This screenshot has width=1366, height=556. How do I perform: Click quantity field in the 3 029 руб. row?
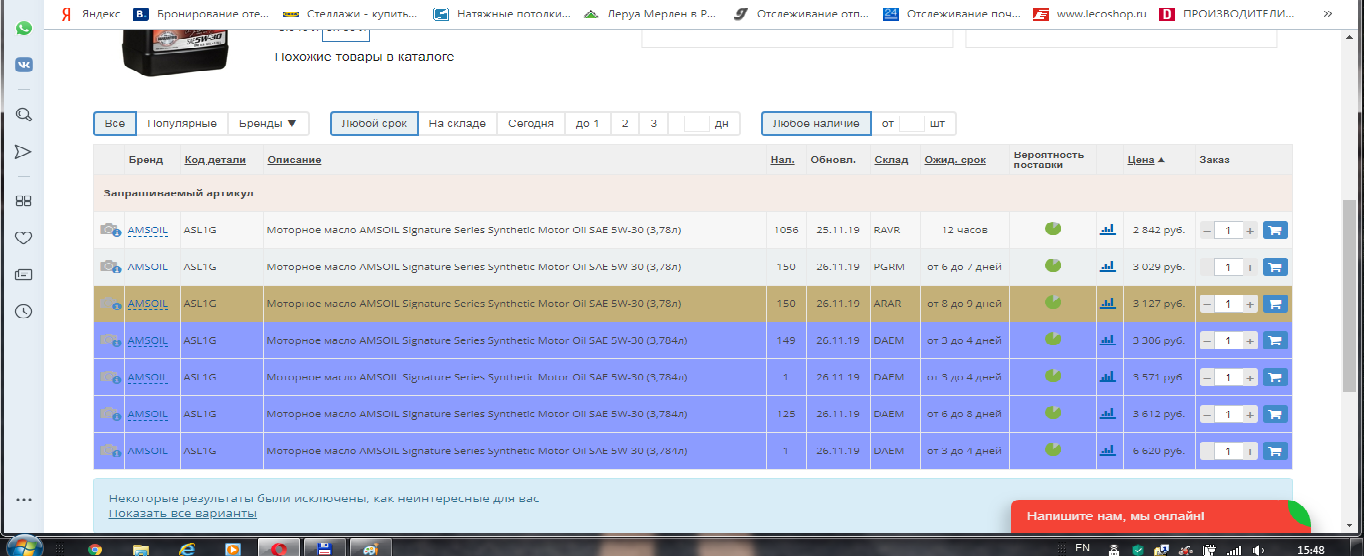point(1229,267)
